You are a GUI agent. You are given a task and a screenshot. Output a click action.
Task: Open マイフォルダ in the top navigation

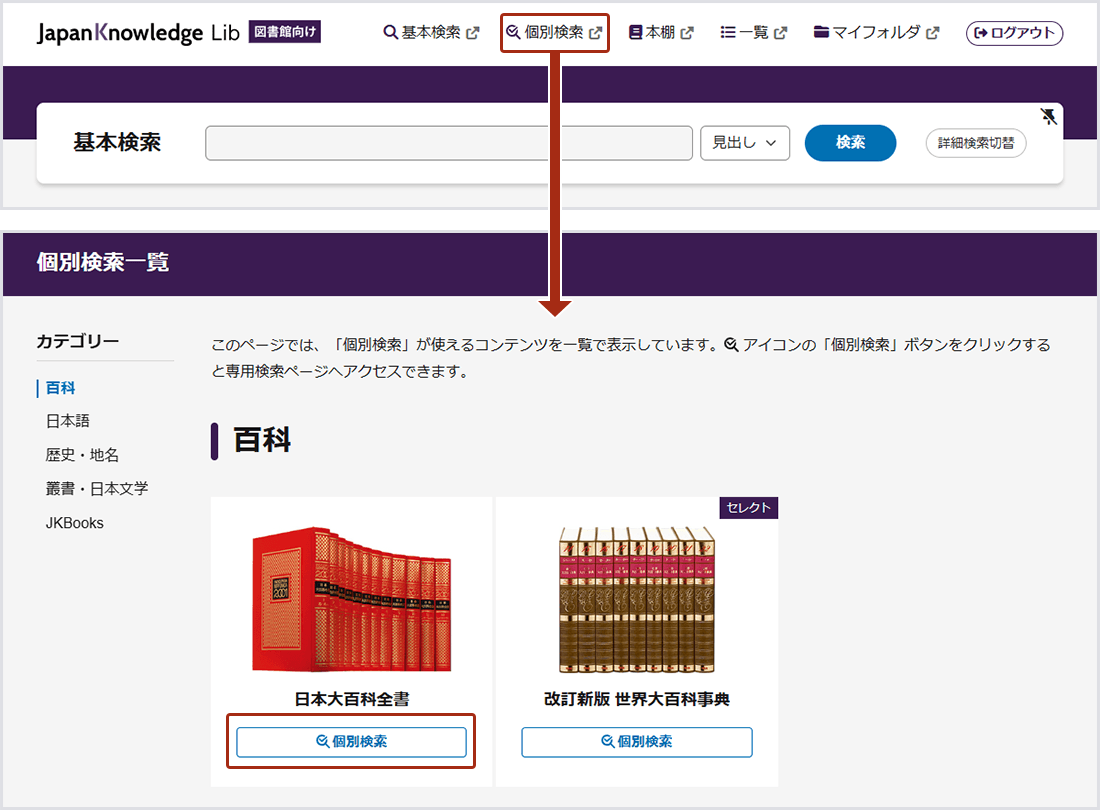(876, 32)
